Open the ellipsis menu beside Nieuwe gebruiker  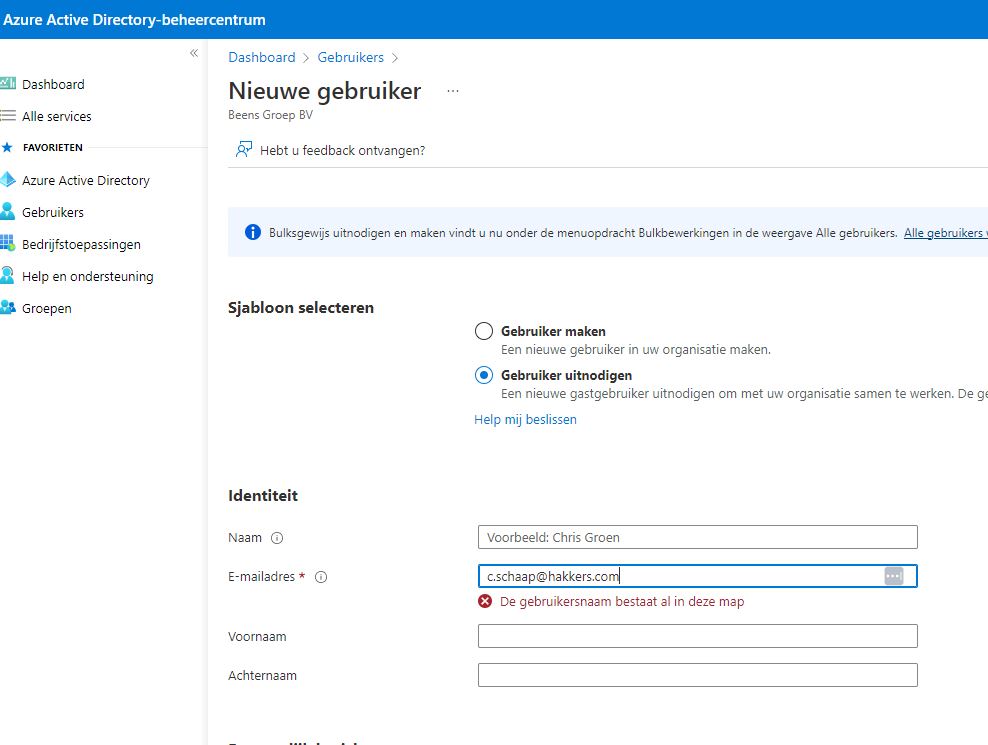coord(452,91)
